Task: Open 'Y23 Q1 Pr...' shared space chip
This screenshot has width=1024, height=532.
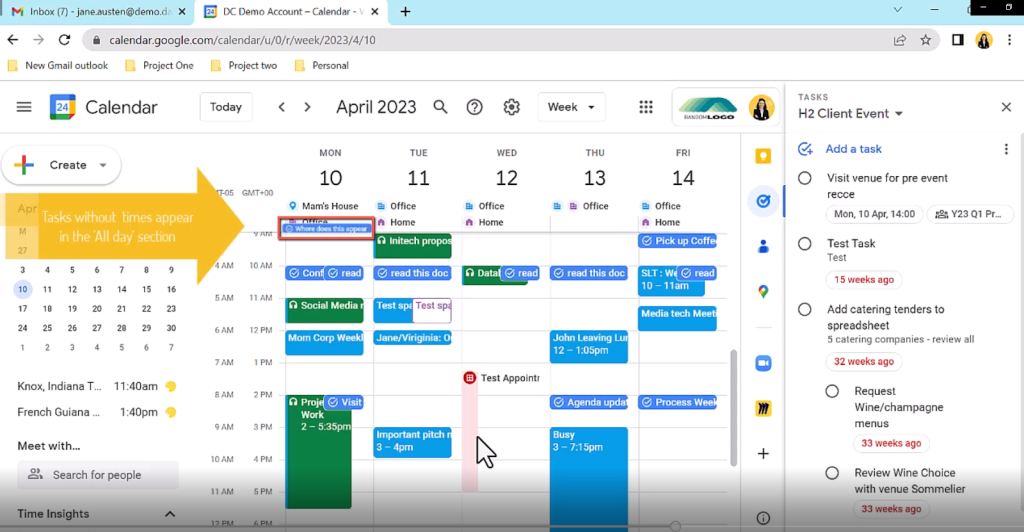Action: 970,214
